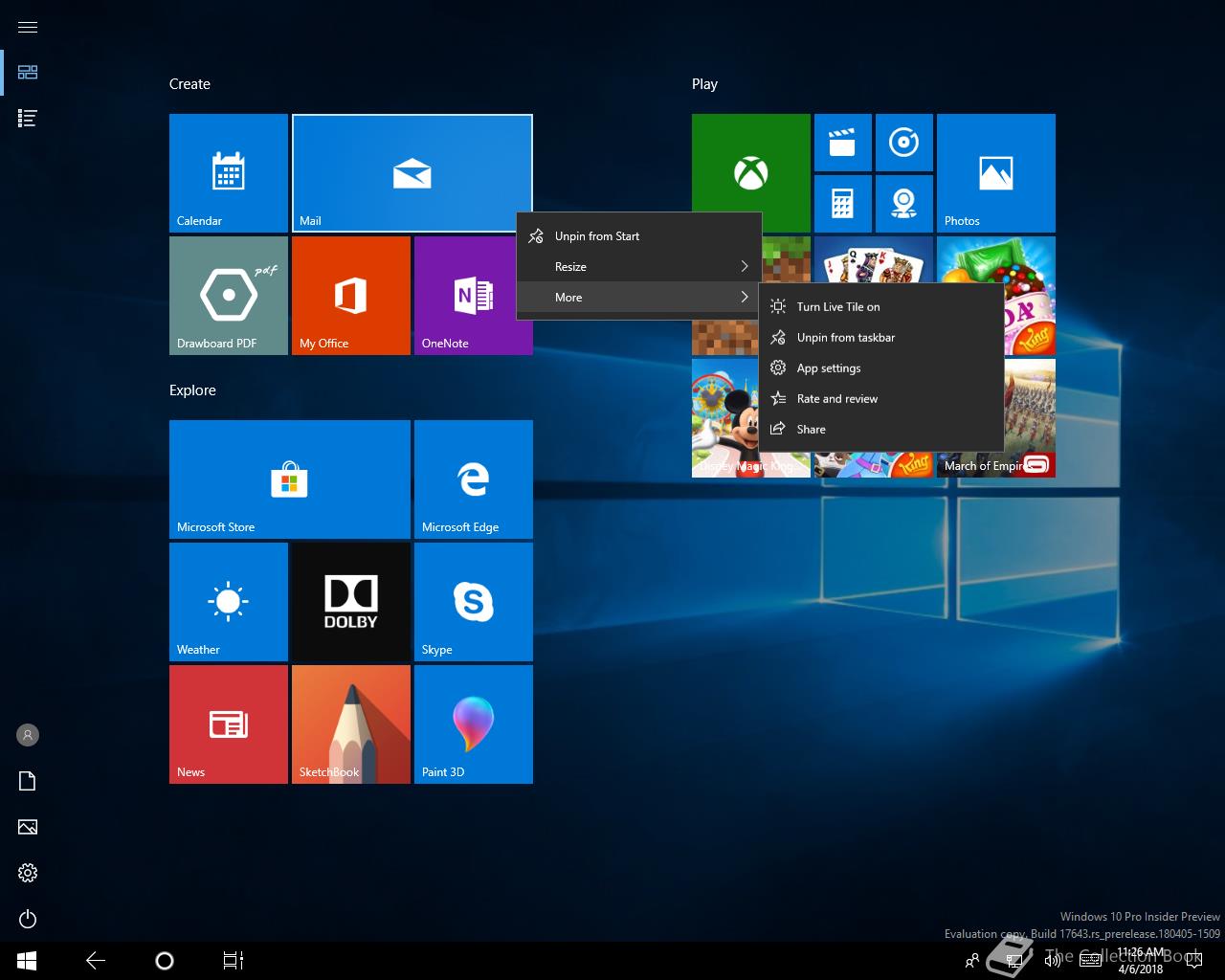Click the 11:26 AM clock

pyautogui.click(x=1141, y=961)
